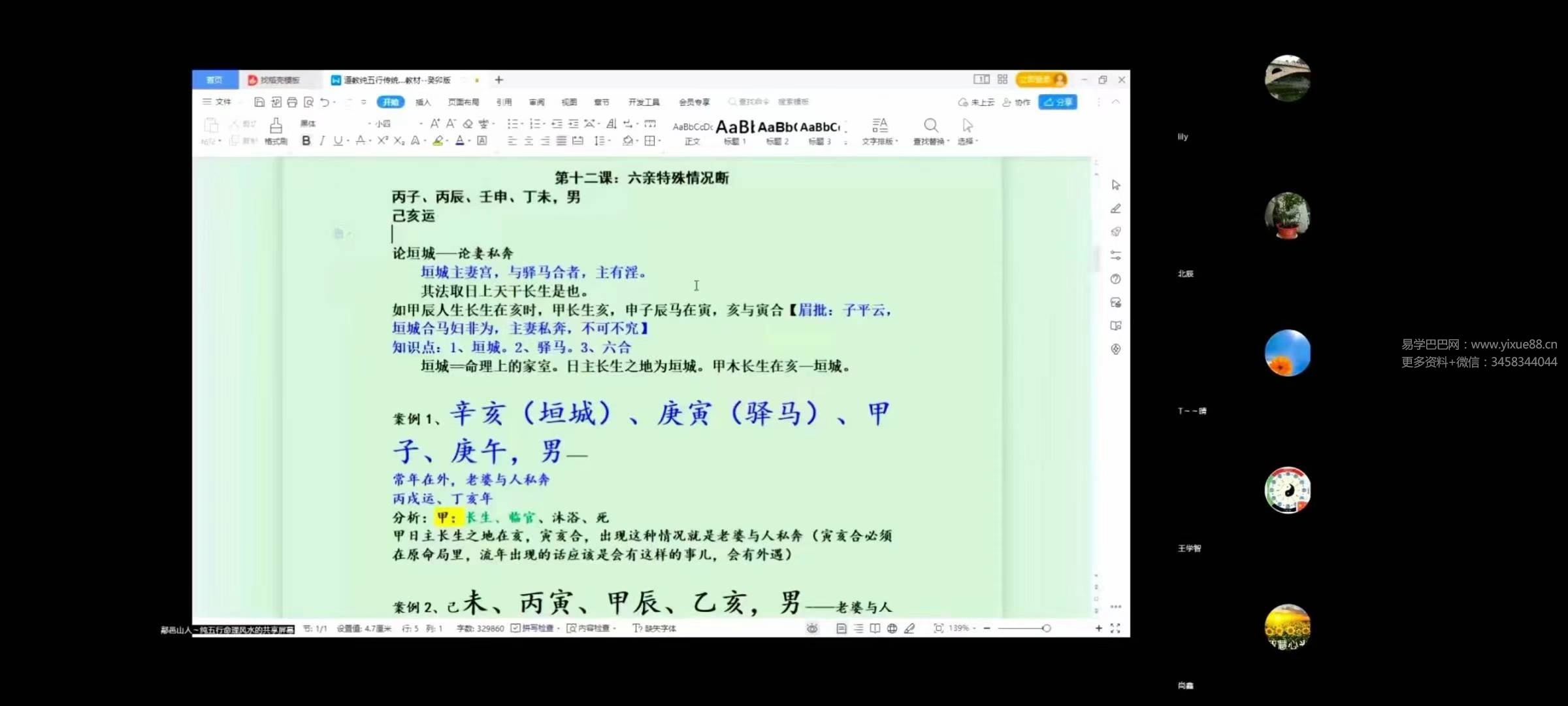Switch to the 插入 ribbon tab
The width and height of the screenshot is (1568, 706).
[423, 102]
